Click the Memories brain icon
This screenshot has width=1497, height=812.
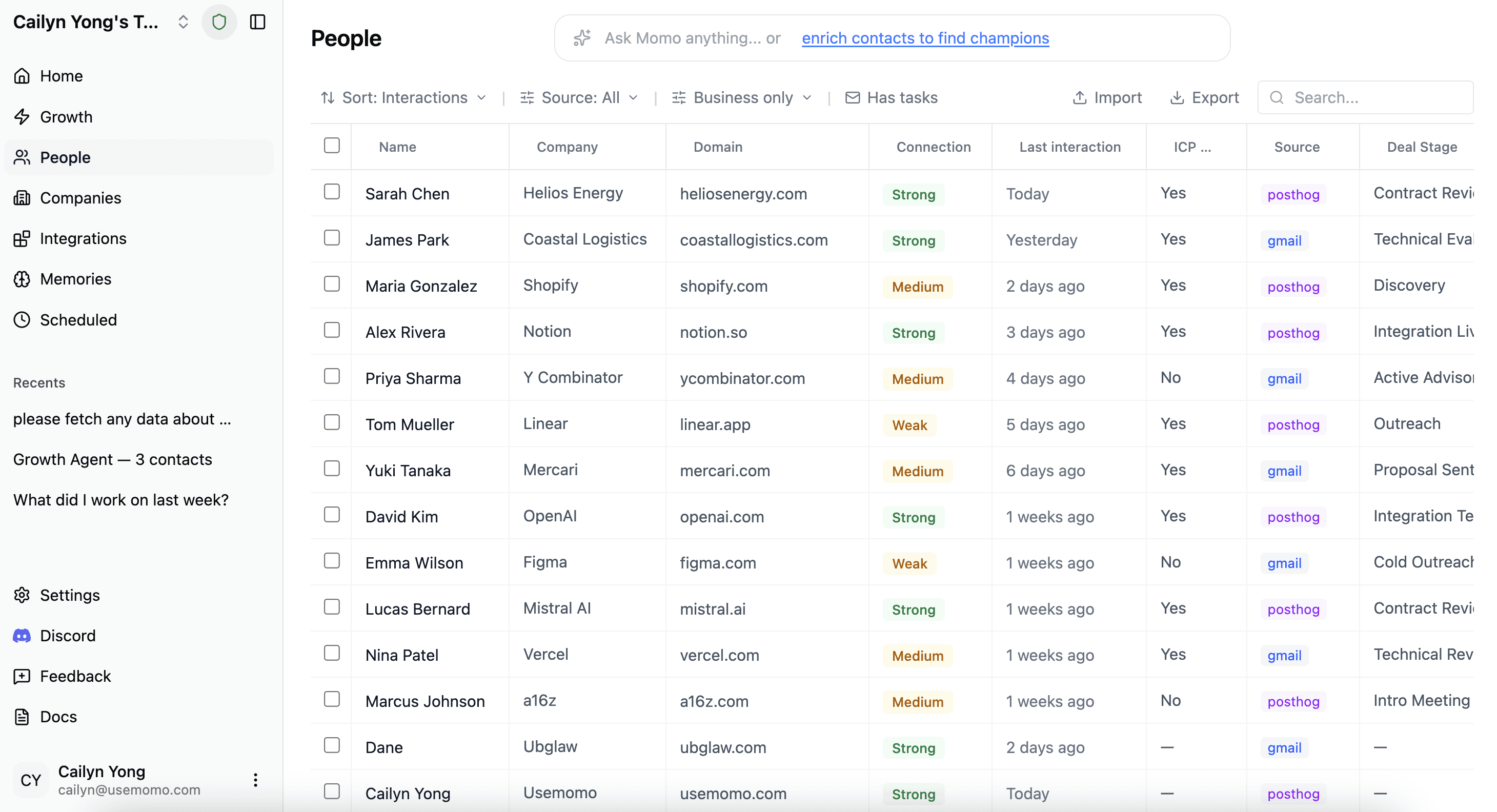point(22,279)
